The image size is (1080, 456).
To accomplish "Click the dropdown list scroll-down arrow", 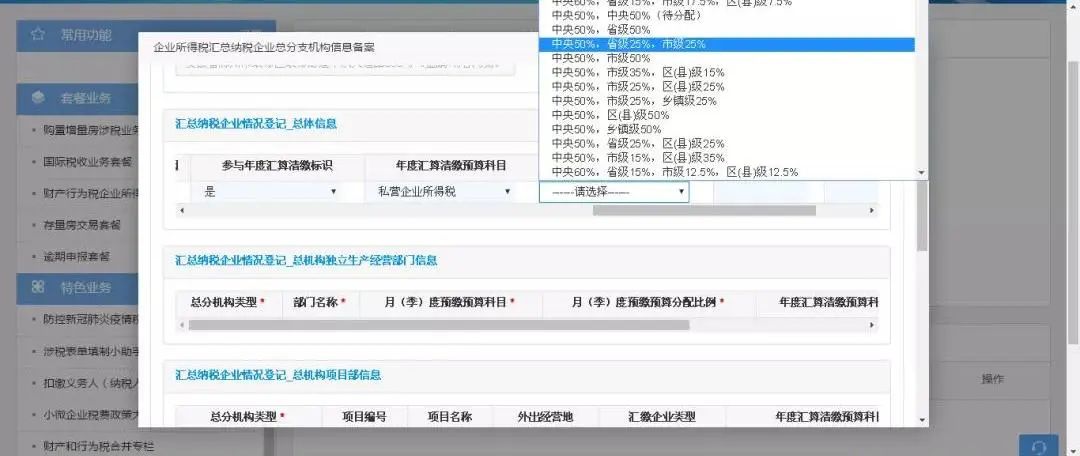I will tap(922, 173).
